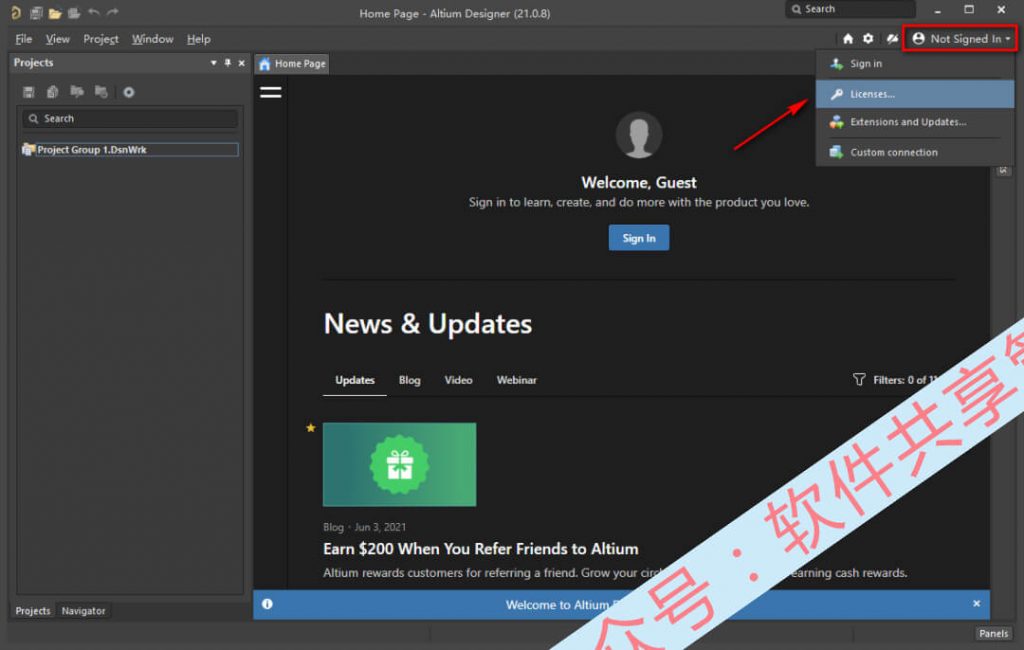Click the News & Updates heading
This screenshot has width=1024, height=650.
click(x=428, y=324)
